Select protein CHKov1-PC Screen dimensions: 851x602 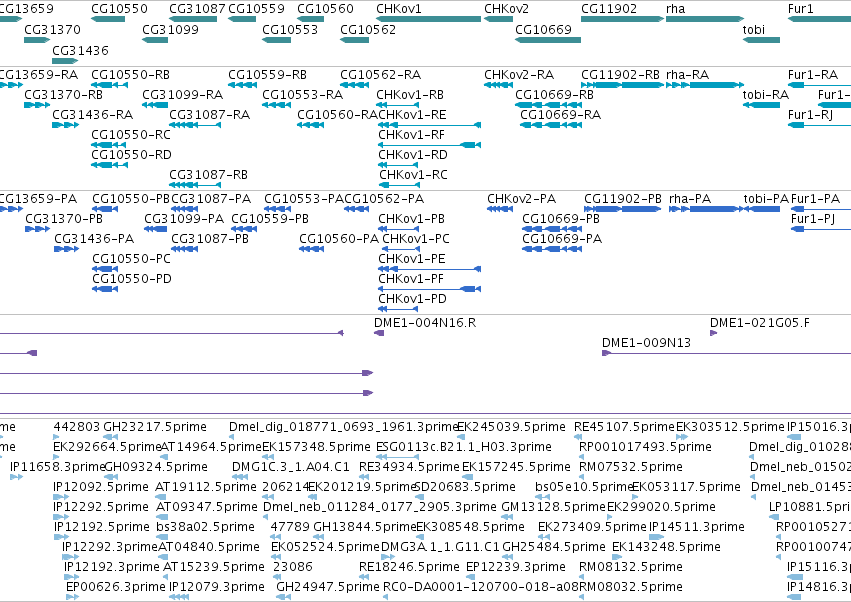coord(416,239)
